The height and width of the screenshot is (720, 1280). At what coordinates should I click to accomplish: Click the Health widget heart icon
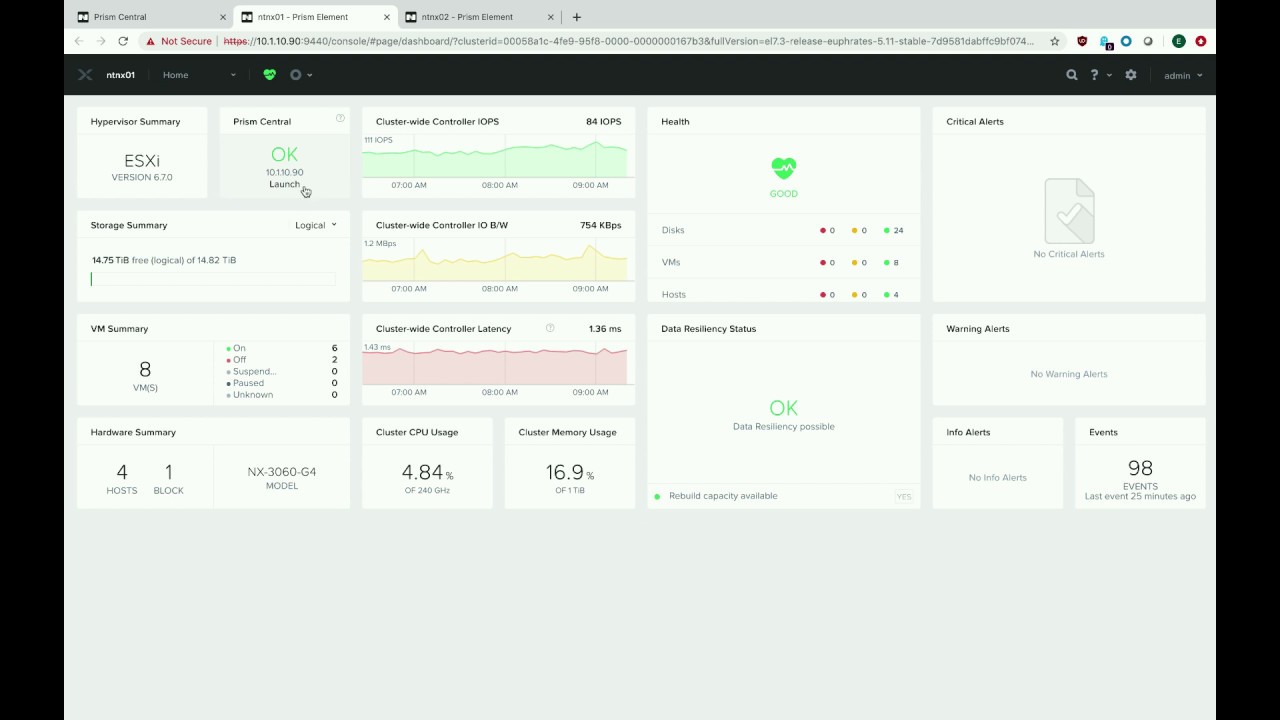784,168
